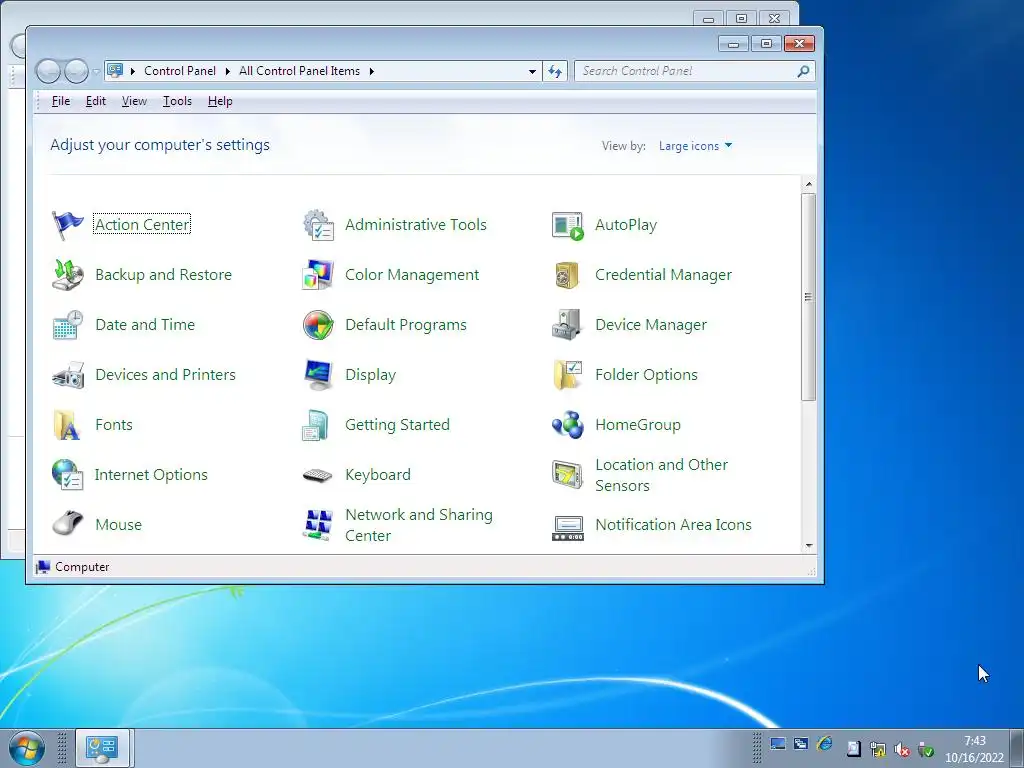Click the AutoPlay icon

coord(568,225)
